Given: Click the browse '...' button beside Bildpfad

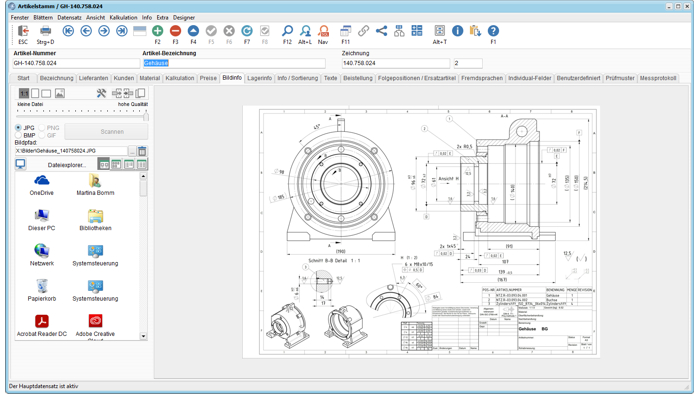Looking at the screenshot, I should click(132, 151).
